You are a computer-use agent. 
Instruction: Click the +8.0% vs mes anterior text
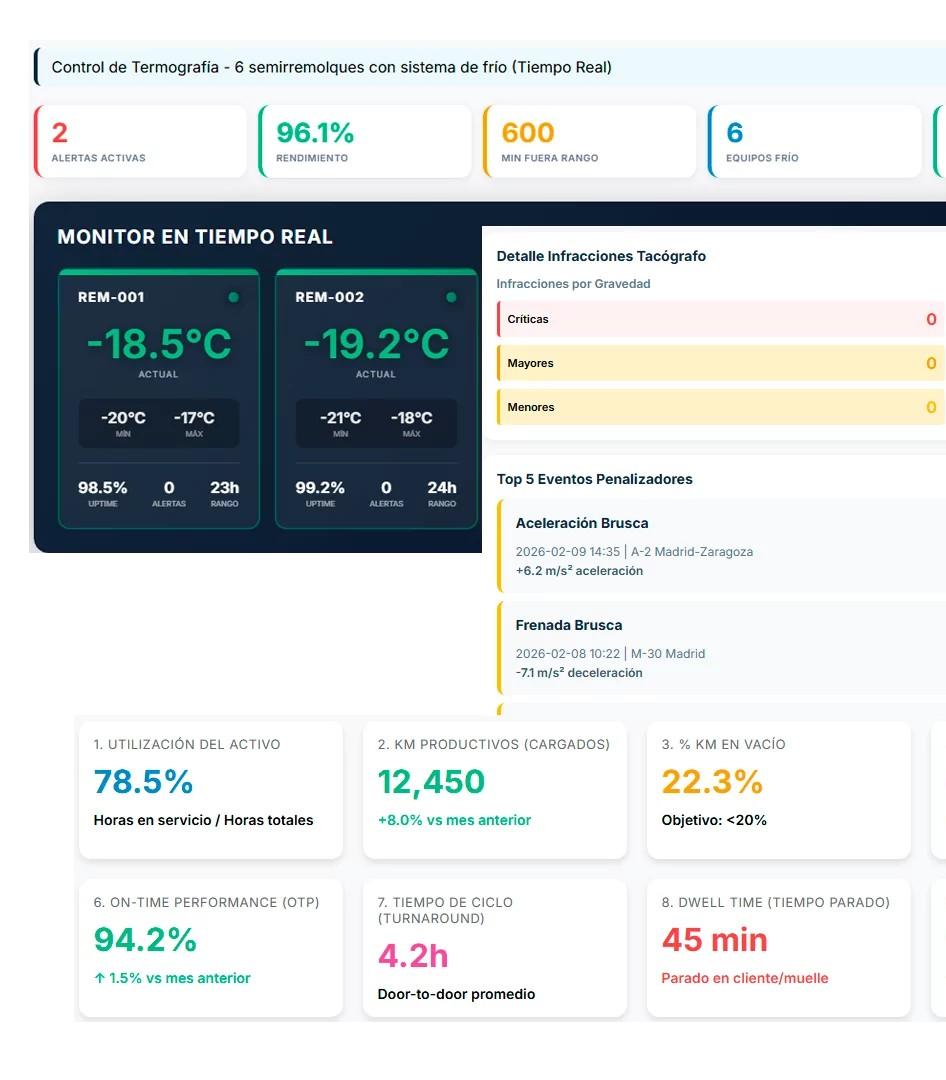tap(454, 820)
